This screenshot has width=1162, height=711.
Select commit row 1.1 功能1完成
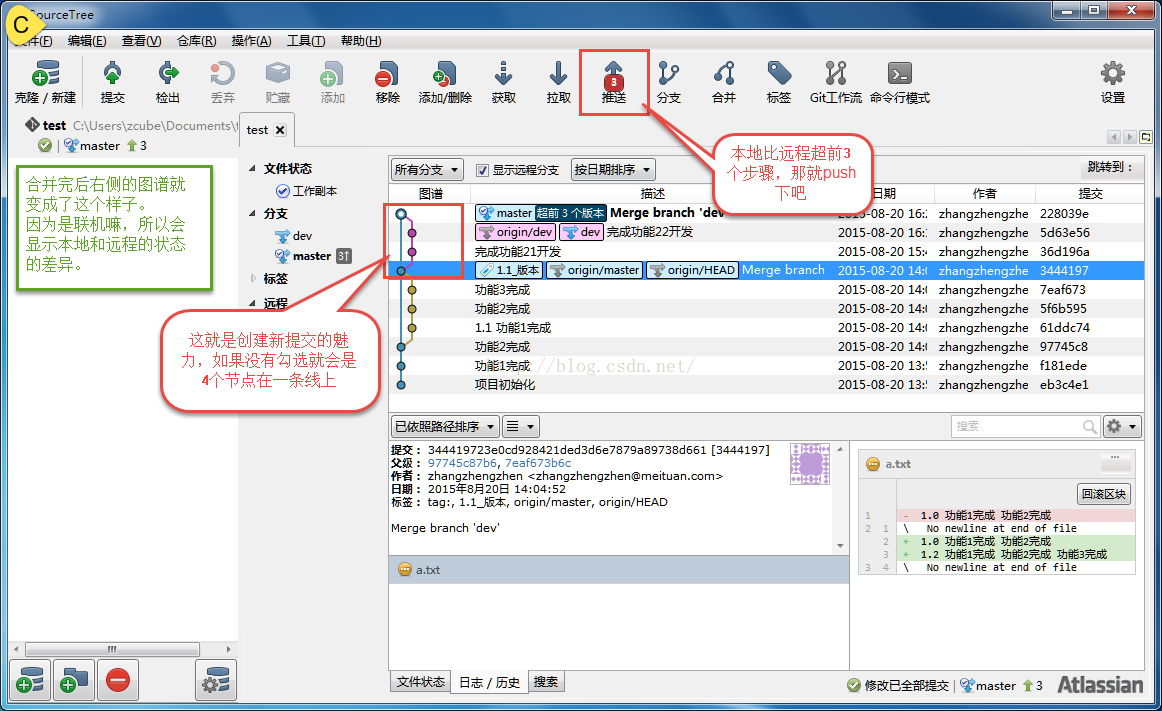pos(766,328)
